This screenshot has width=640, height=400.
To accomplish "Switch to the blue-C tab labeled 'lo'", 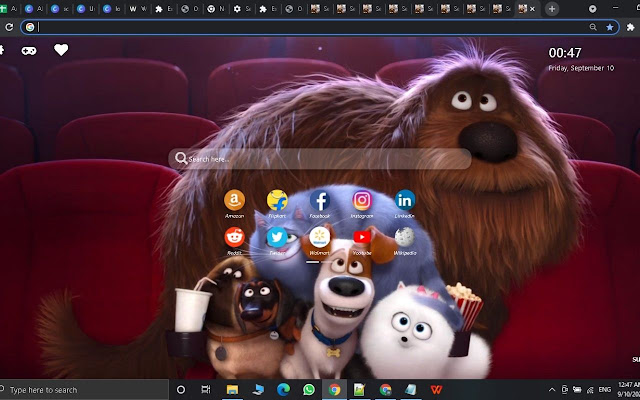I will click(x=111, y=9).
